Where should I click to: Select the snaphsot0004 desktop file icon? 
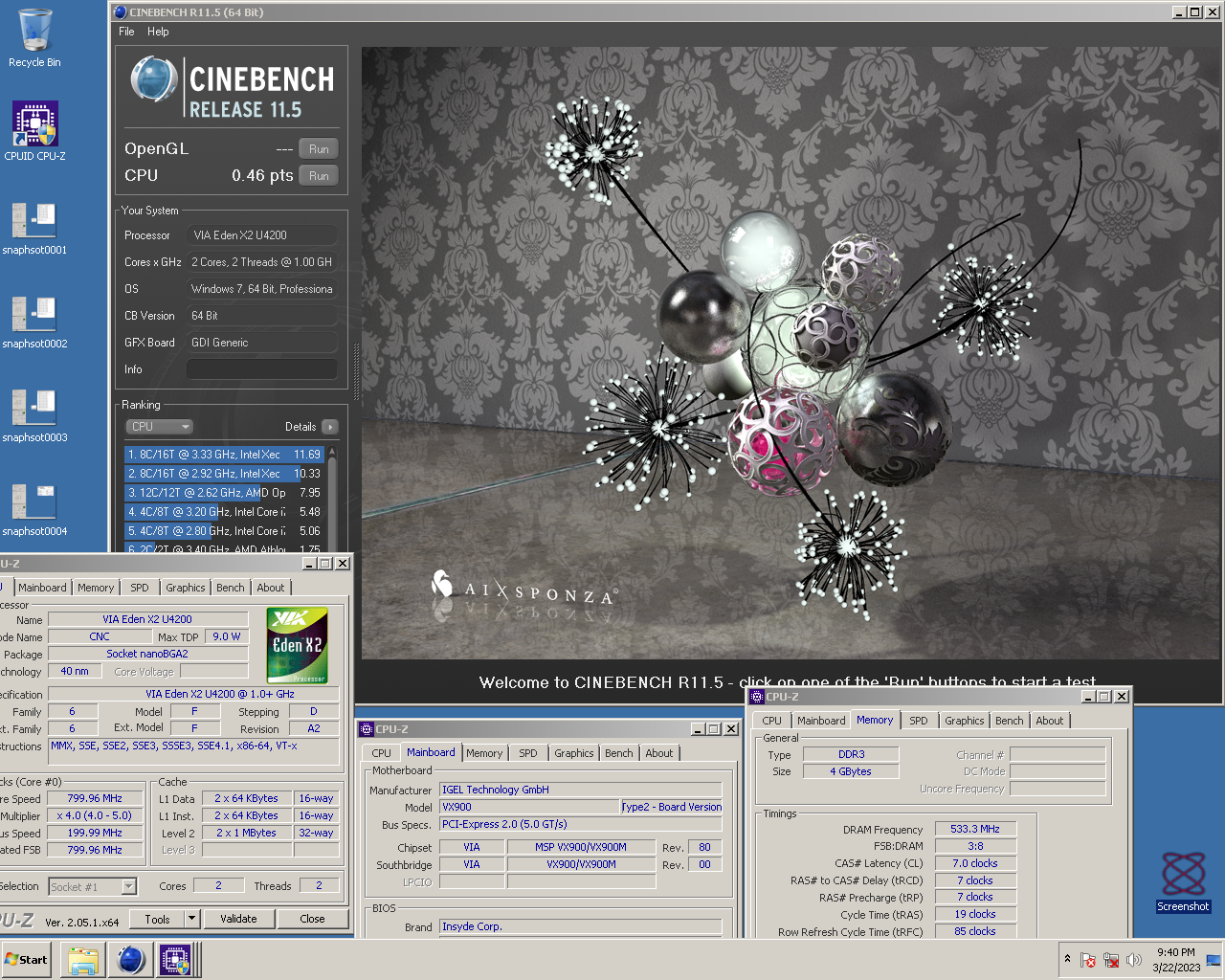point(34,509)
